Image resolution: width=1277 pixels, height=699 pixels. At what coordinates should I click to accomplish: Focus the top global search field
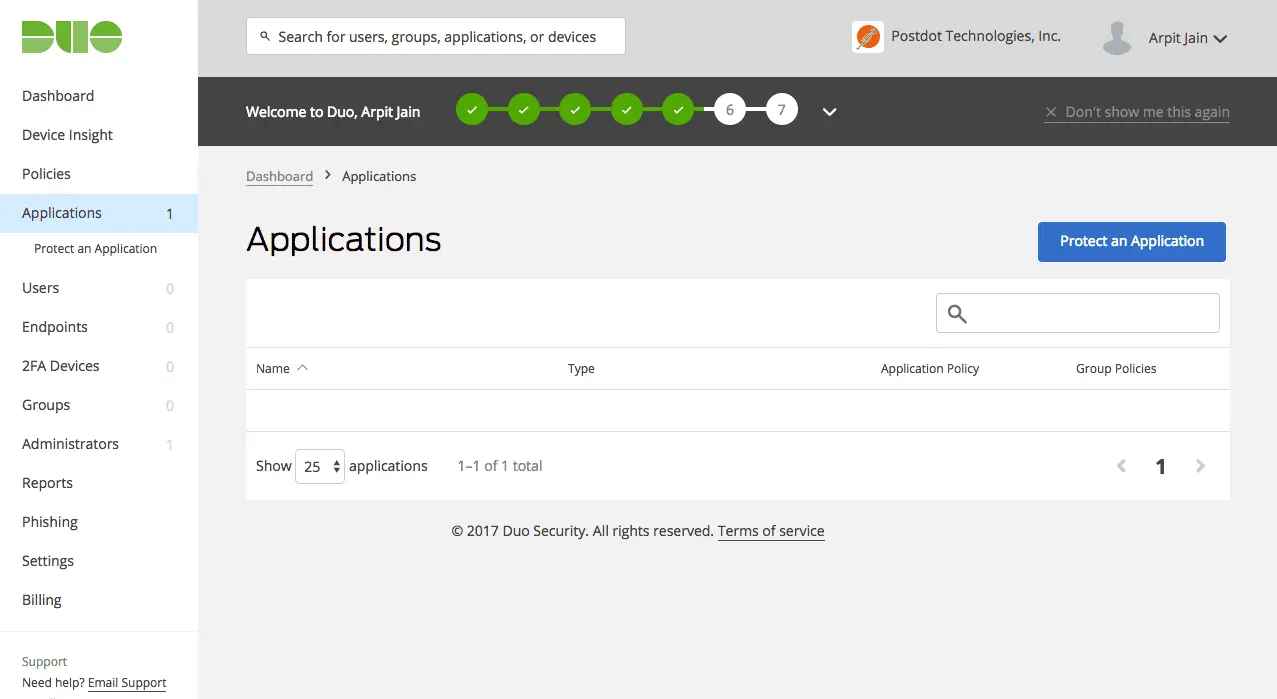coord(436,36)
